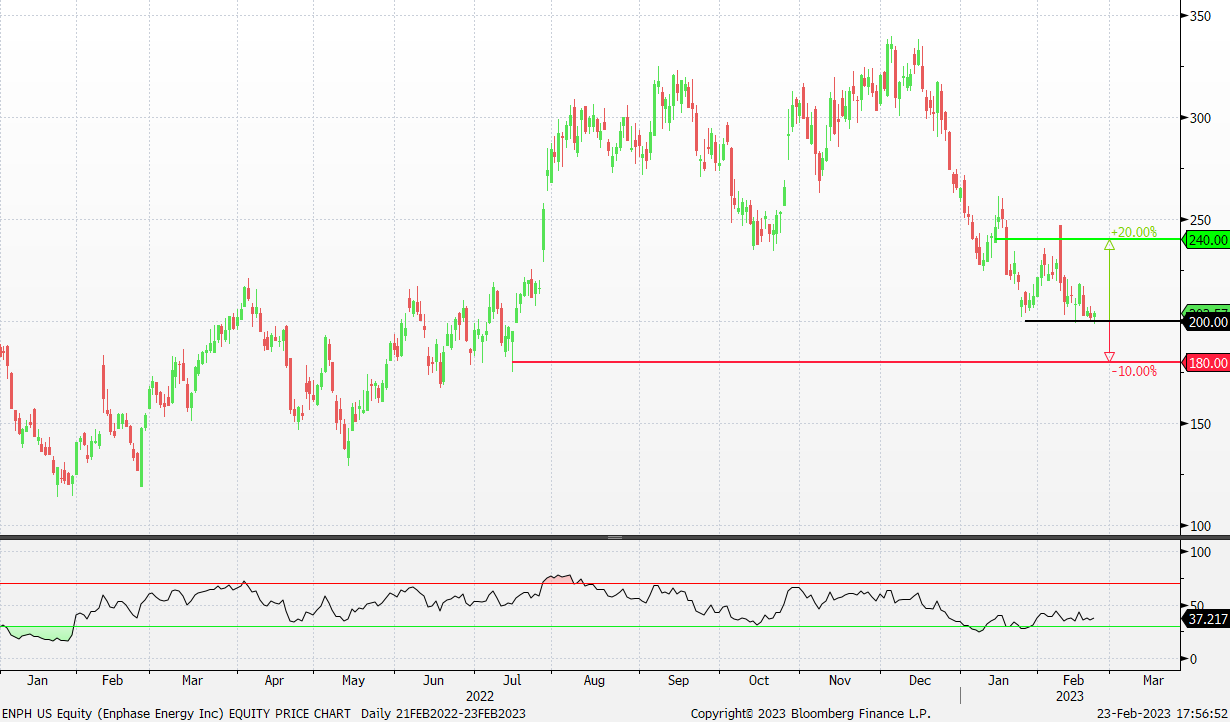
Task: Click the 50 label on the RSI axis
Action: (x=1199, y=605)
